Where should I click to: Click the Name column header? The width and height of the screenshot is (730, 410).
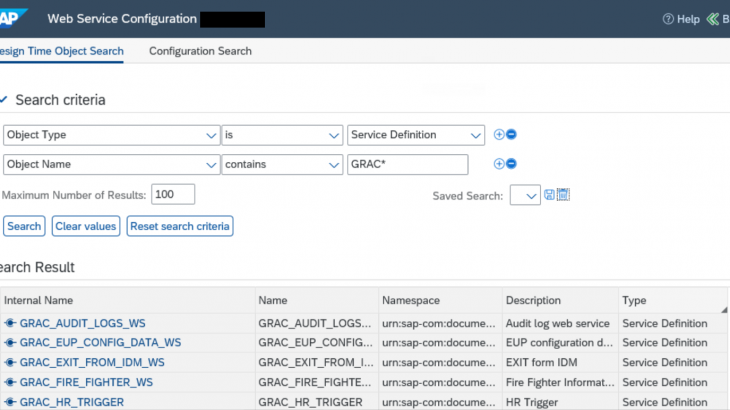317,300
